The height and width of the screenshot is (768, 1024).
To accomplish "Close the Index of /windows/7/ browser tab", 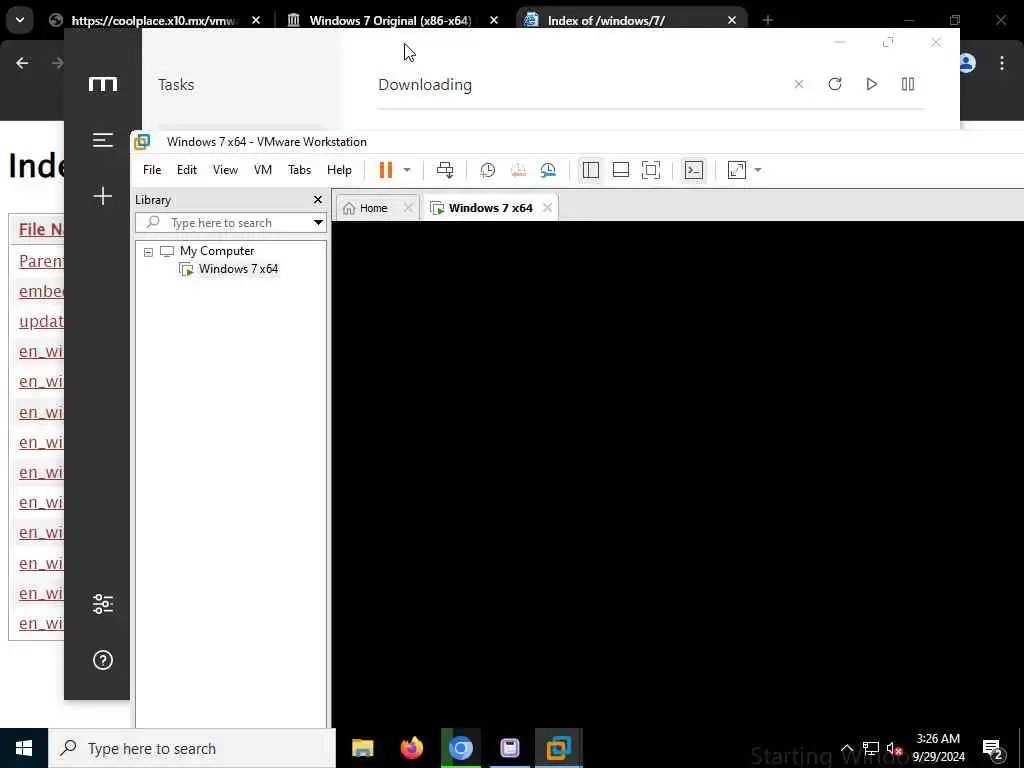I will click(x=732, y=20).
